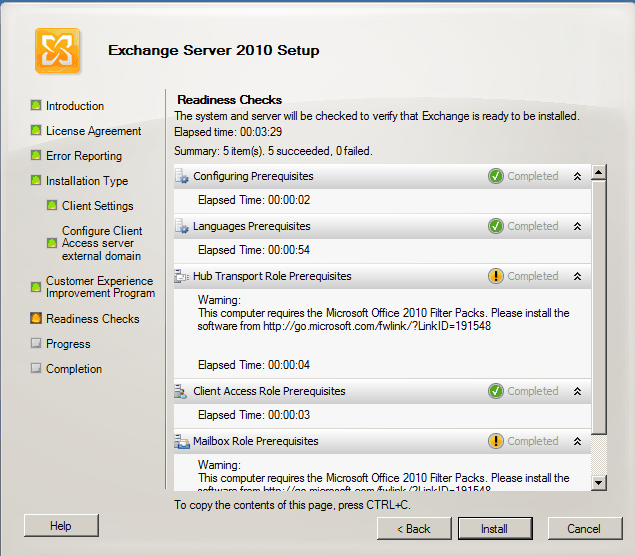Click yellow warning icon for Mailbox Role
The image size is (635, 556).
coord(496,441)
